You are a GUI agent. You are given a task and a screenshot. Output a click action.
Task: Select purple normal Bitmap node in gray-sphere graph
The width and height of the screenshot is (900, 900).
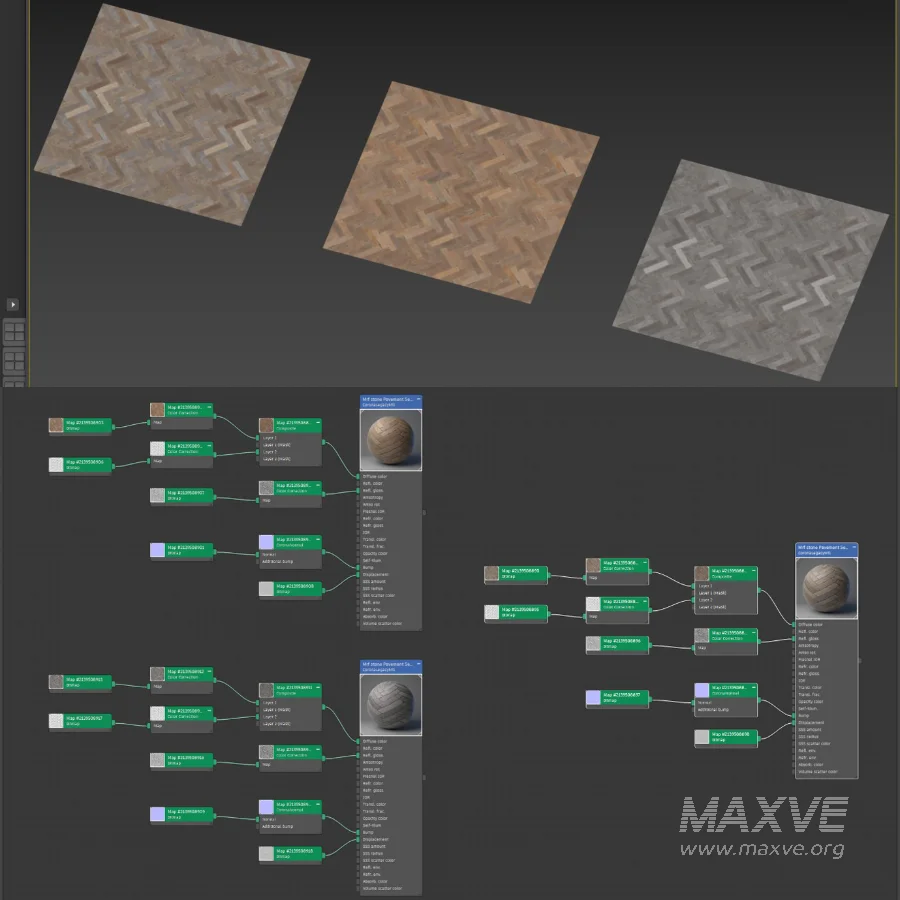click(182, 814)
